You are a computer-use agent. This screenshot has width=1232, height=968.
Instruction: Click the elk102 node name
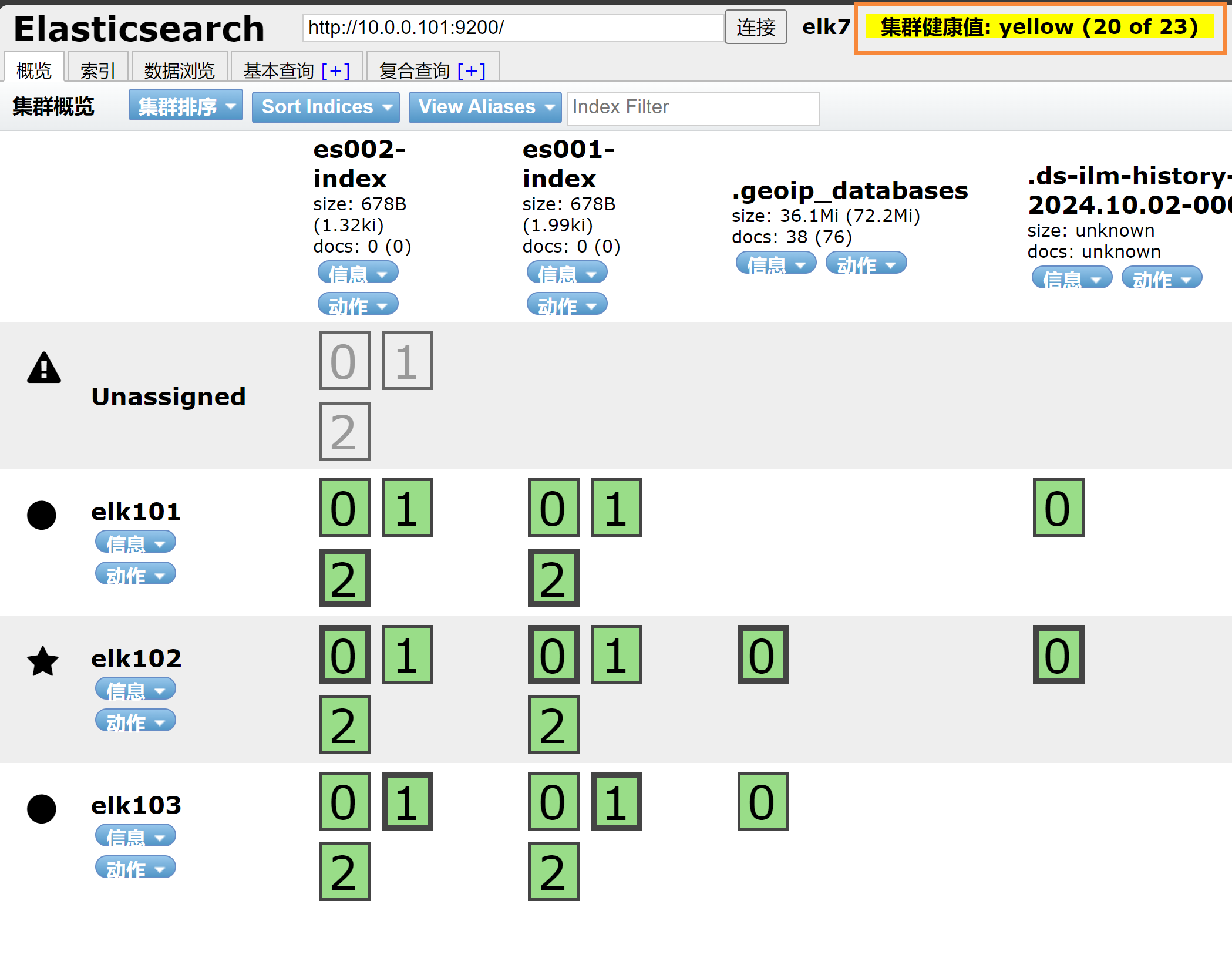[136, 658]
